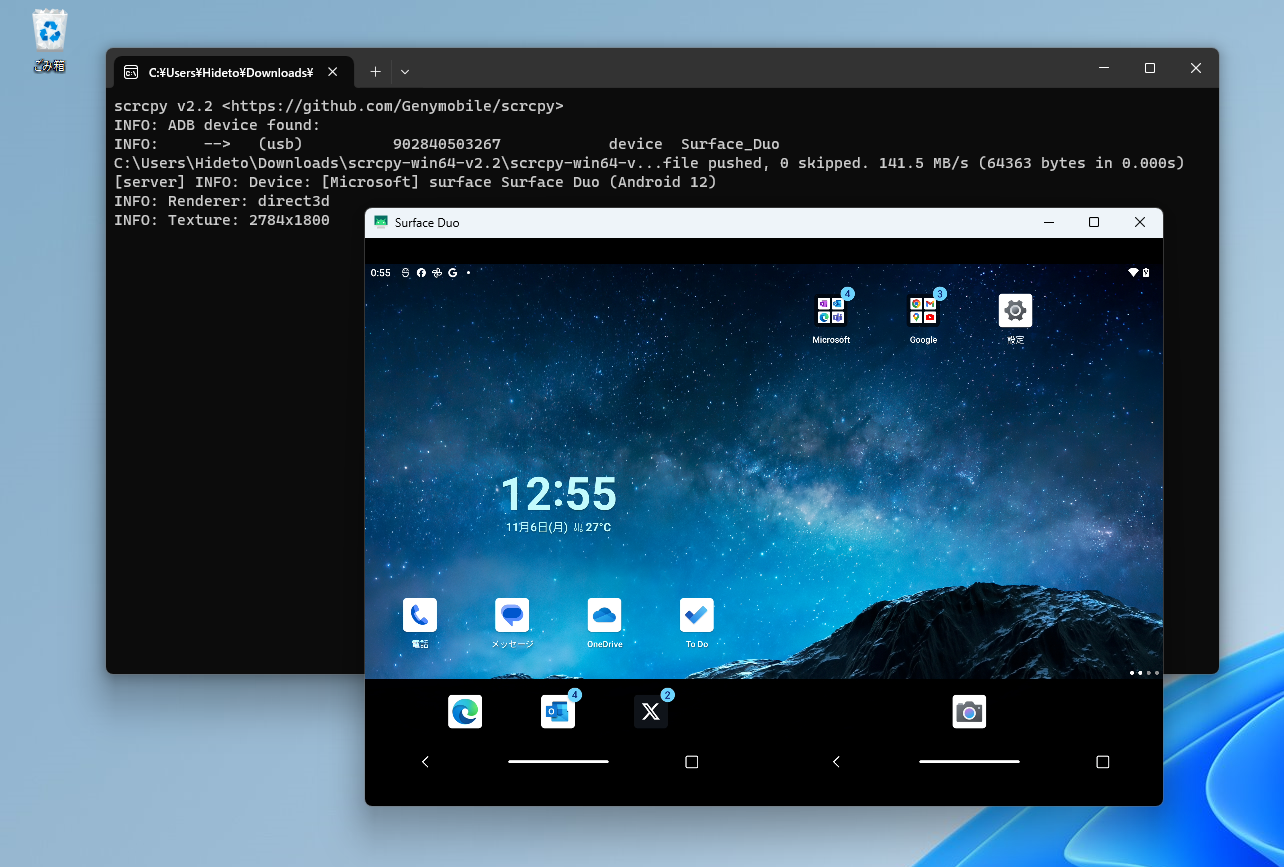Tap the battery status icon on the phone

click(1146, 272)
